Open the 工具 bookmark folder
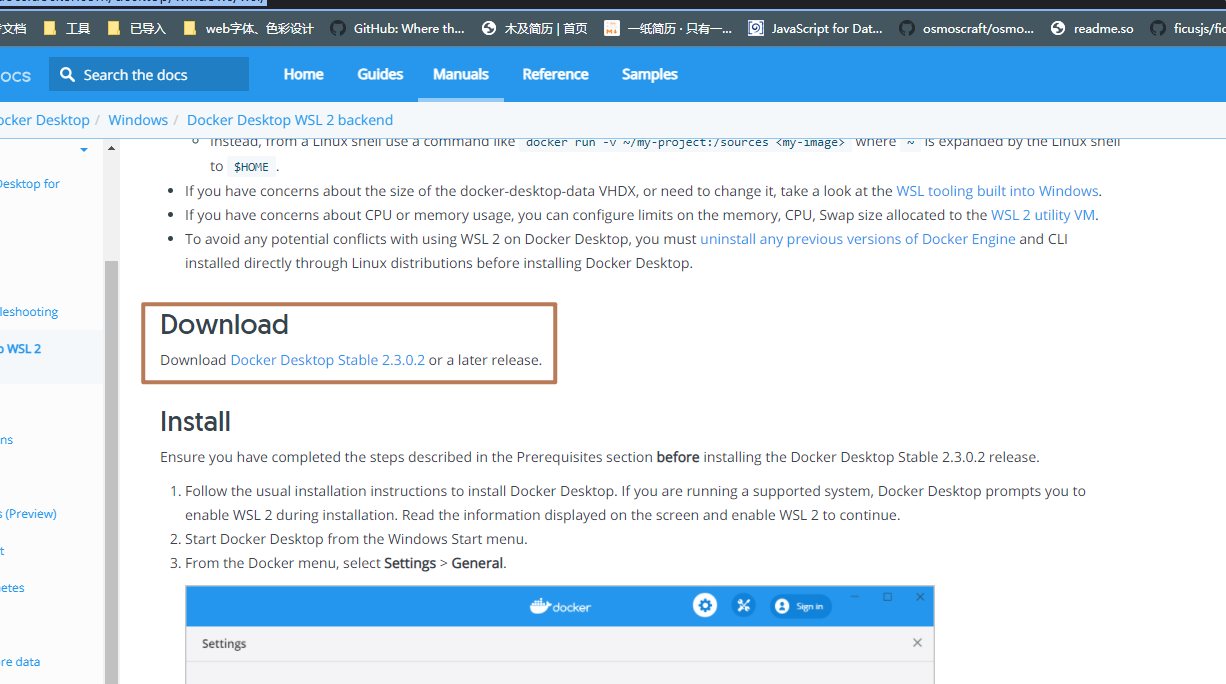 click(x=67, y=28)
